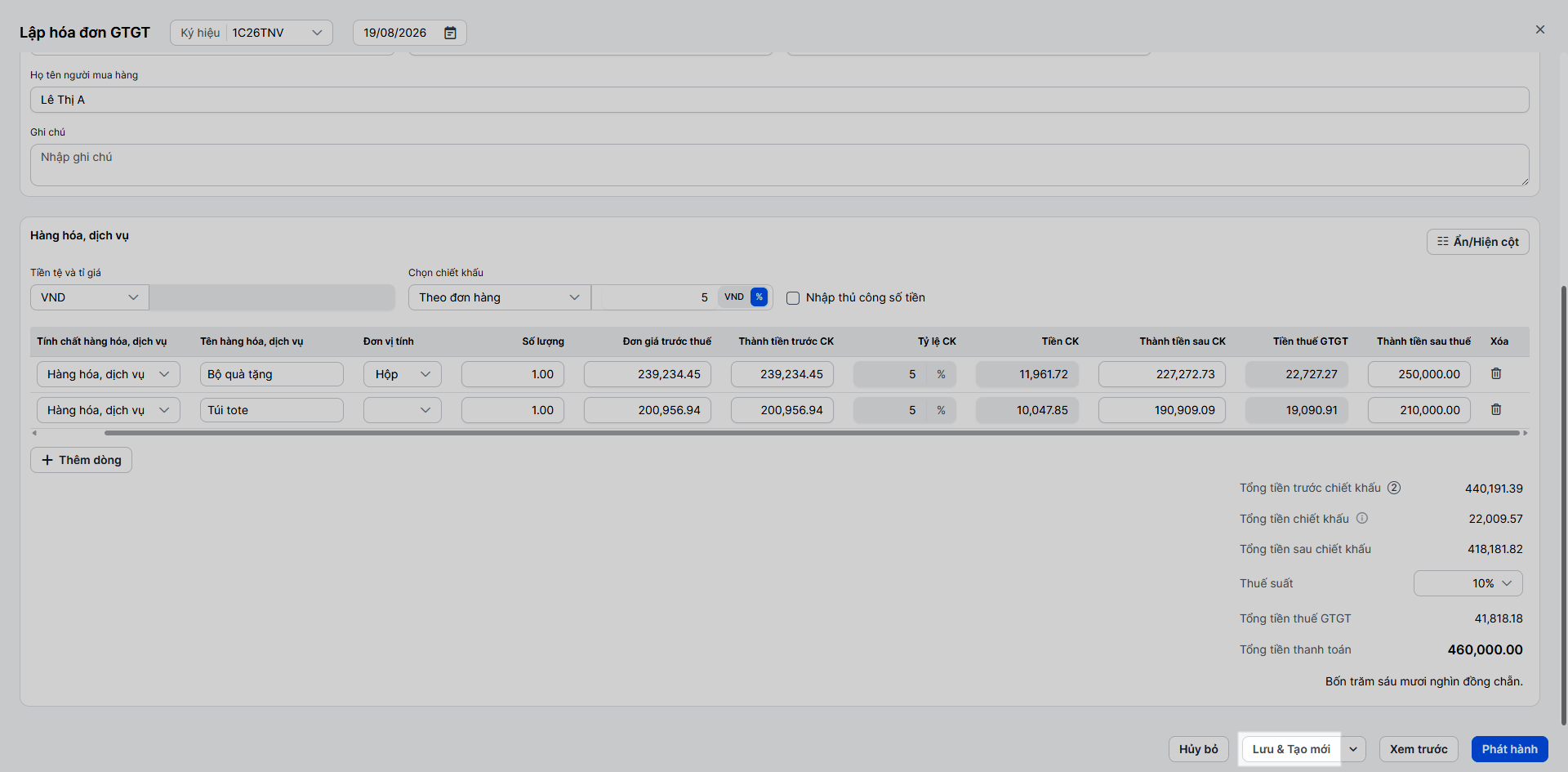The width and height of the screenshot is (1568, 772).
Task: Click unit price 200,956.94 field
Action: coord(648,410)
